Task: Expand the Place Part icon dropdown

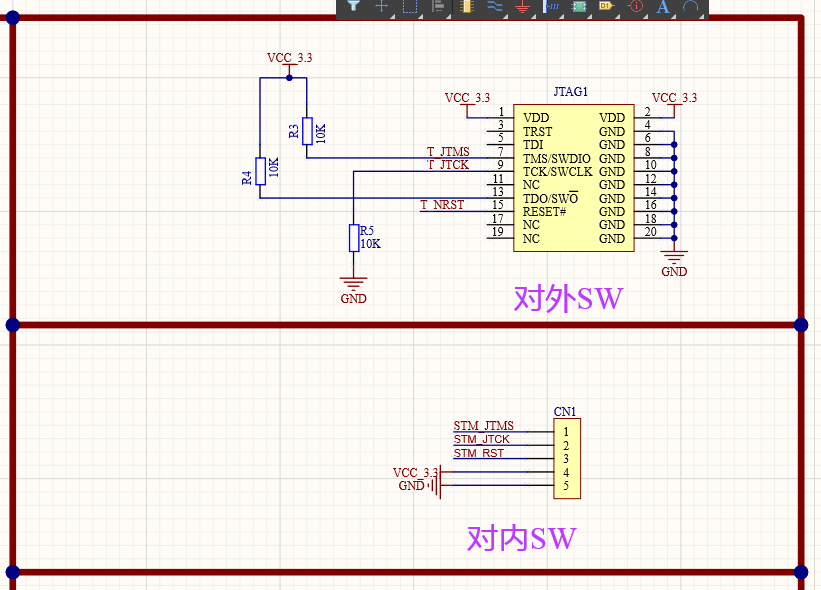Action: point(478,16)
